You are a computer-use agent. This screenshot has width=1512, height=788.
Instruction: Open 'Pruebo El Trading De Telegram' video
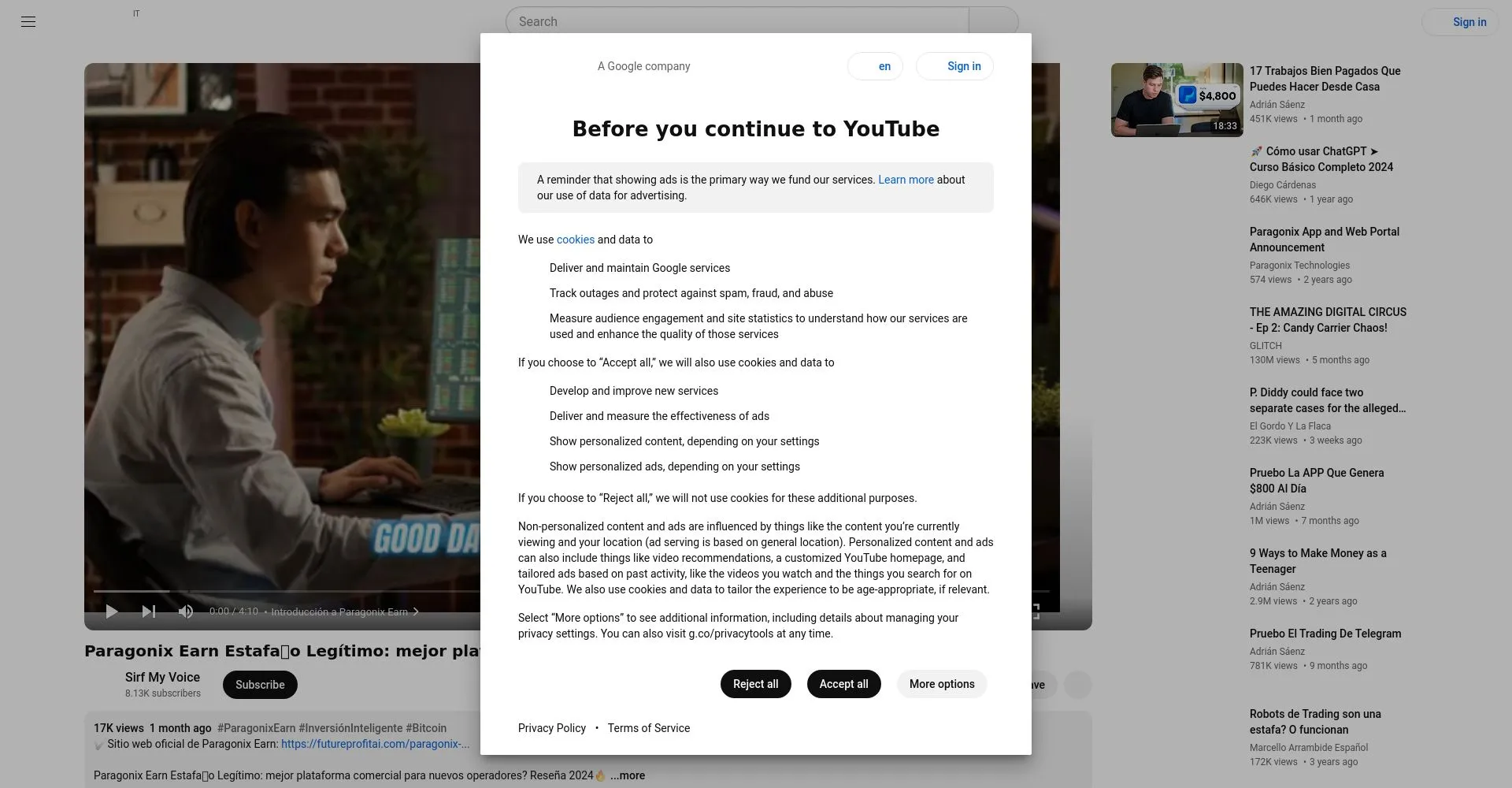click(1325, 634)
